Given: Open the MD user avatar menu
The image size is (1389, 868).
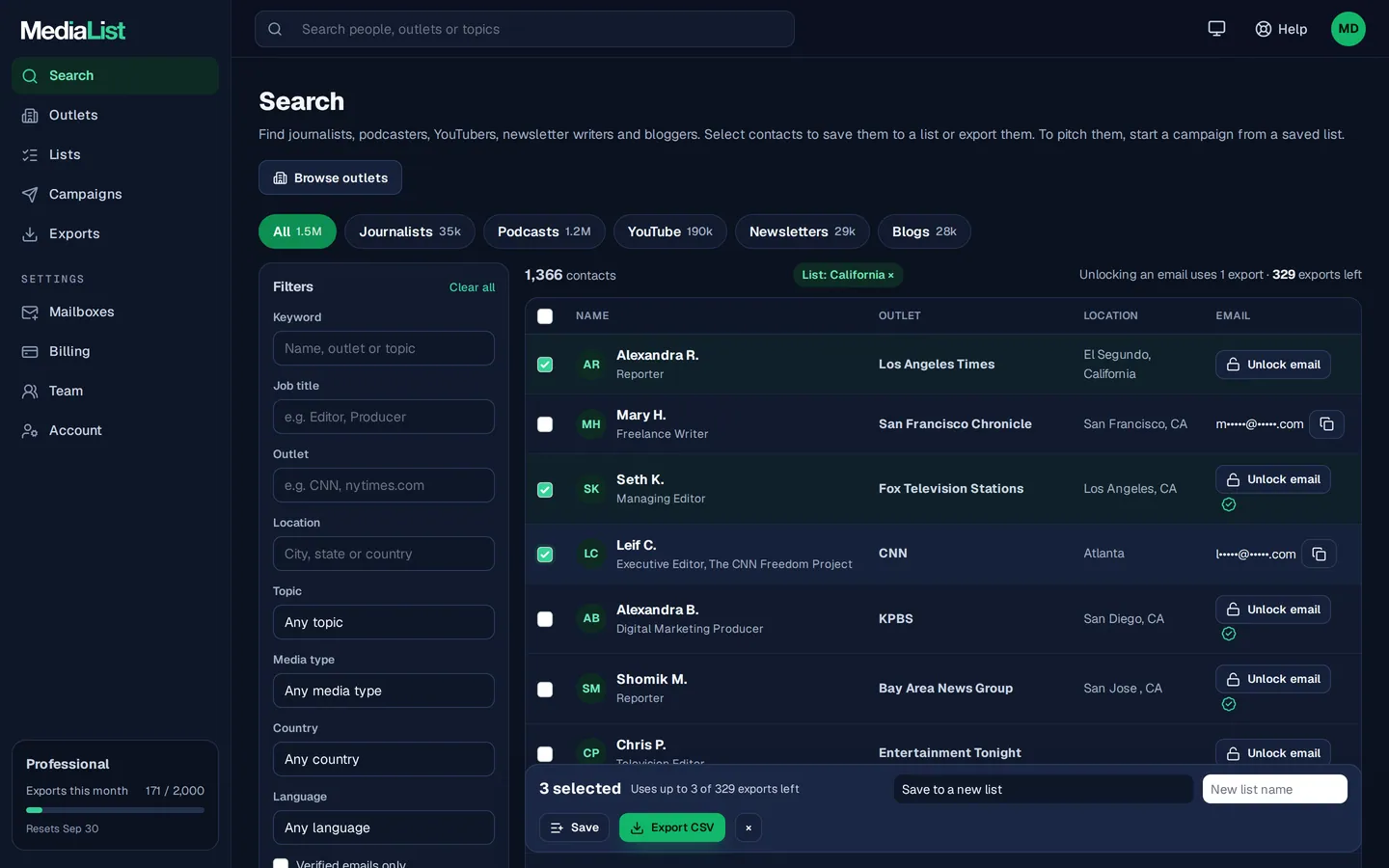Looking at the screenshot, I should tap(1348, 29).
